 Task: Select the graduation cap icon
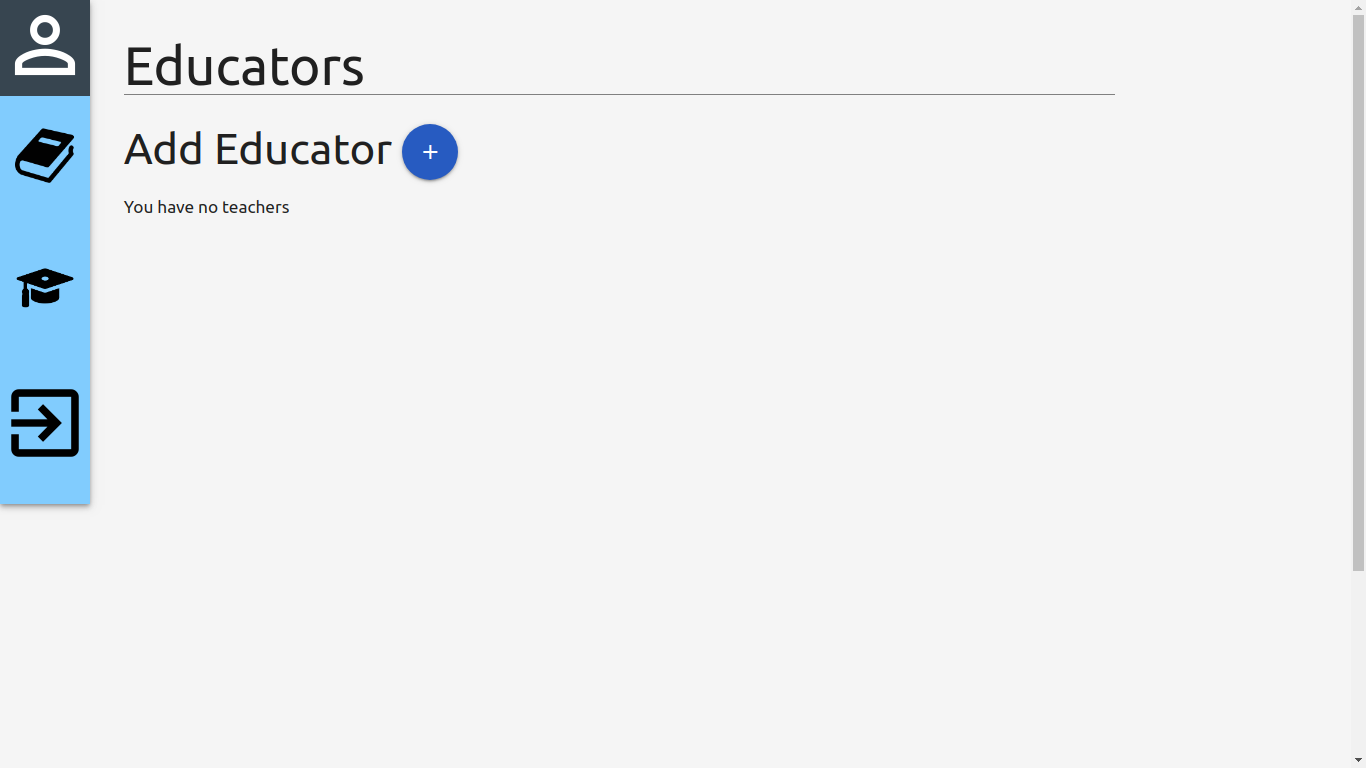(x=45, y=287)
